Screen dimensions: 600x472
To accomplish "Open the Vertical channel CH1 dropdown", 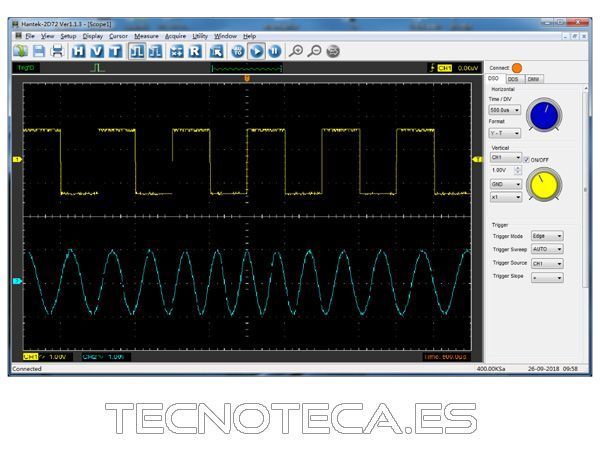I will pos(506,157).
